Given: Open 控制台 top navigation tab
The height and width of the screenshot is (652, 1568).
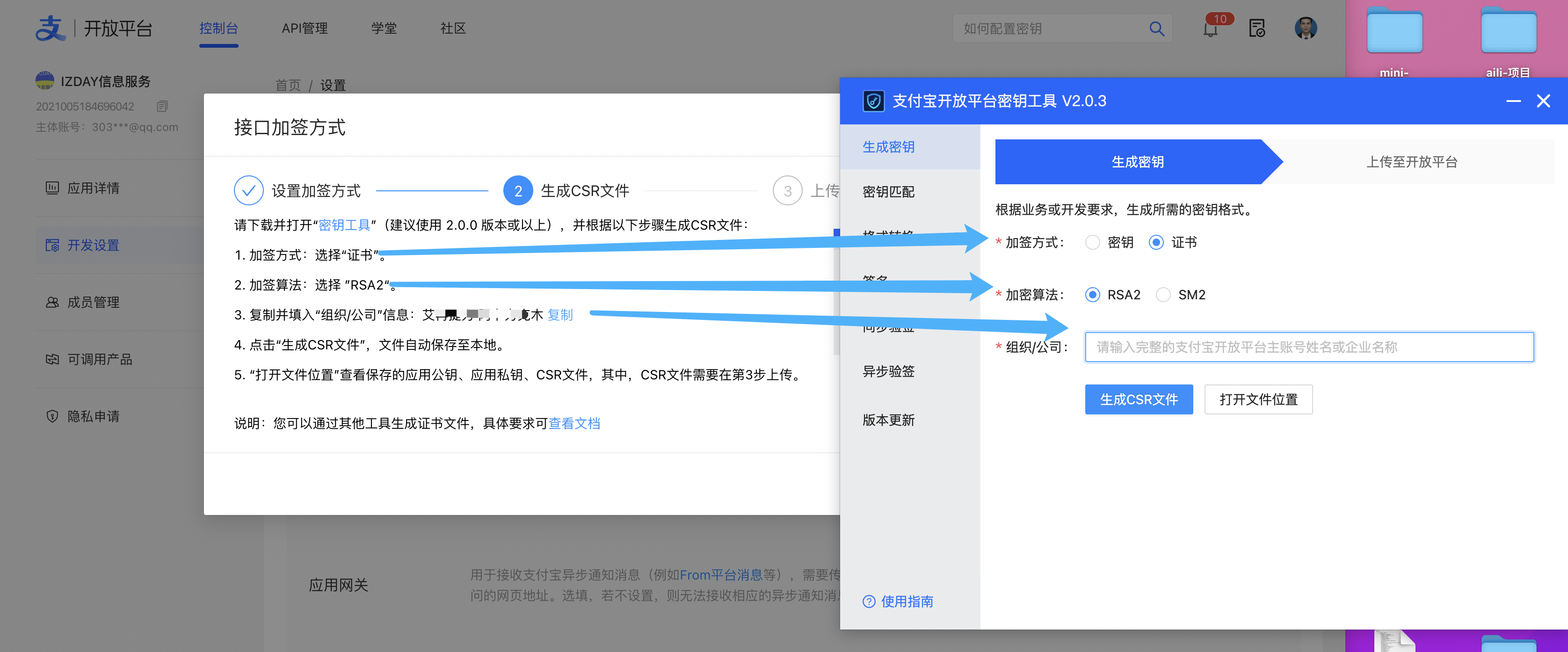Looking at the screenshot, I should (218, 29).
